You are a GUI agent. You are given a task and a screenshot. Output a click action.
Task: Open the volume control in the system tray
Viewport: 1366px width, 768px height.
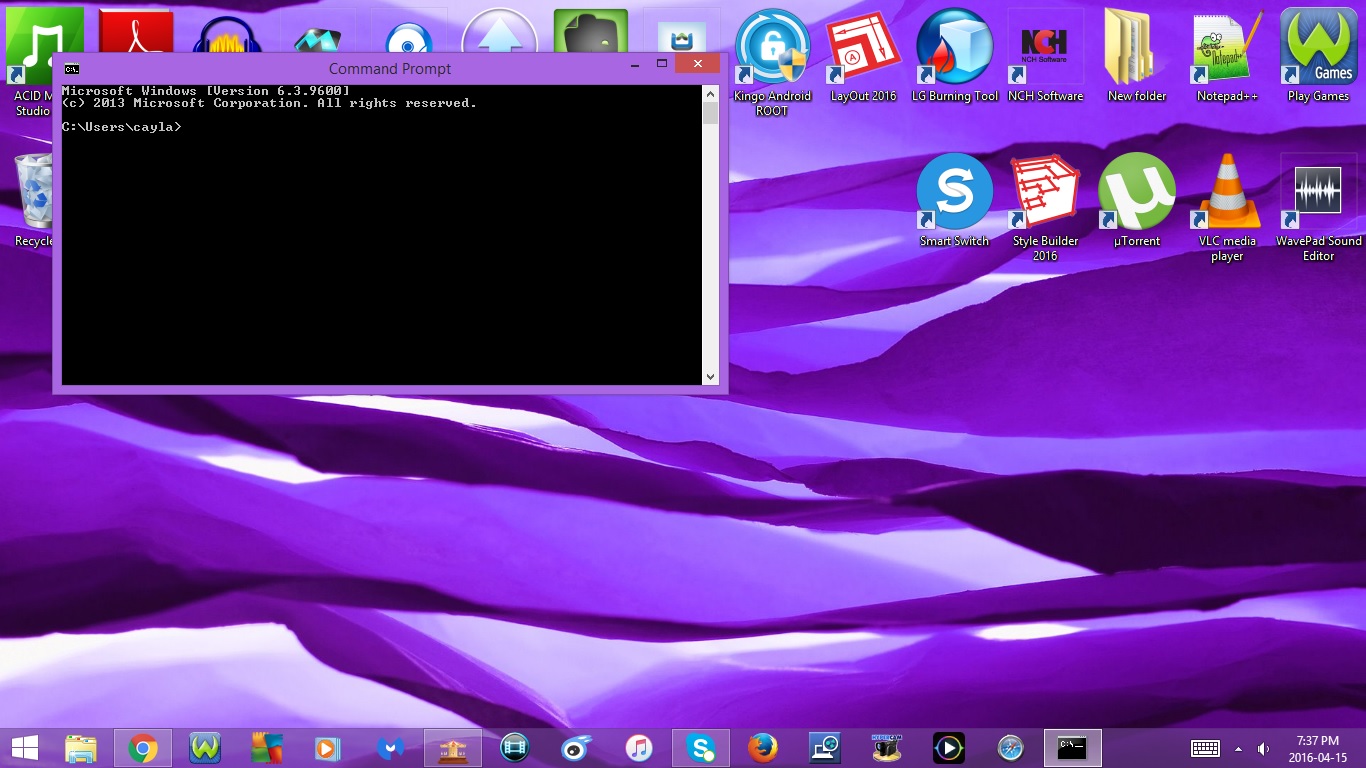coord(1263,748)
